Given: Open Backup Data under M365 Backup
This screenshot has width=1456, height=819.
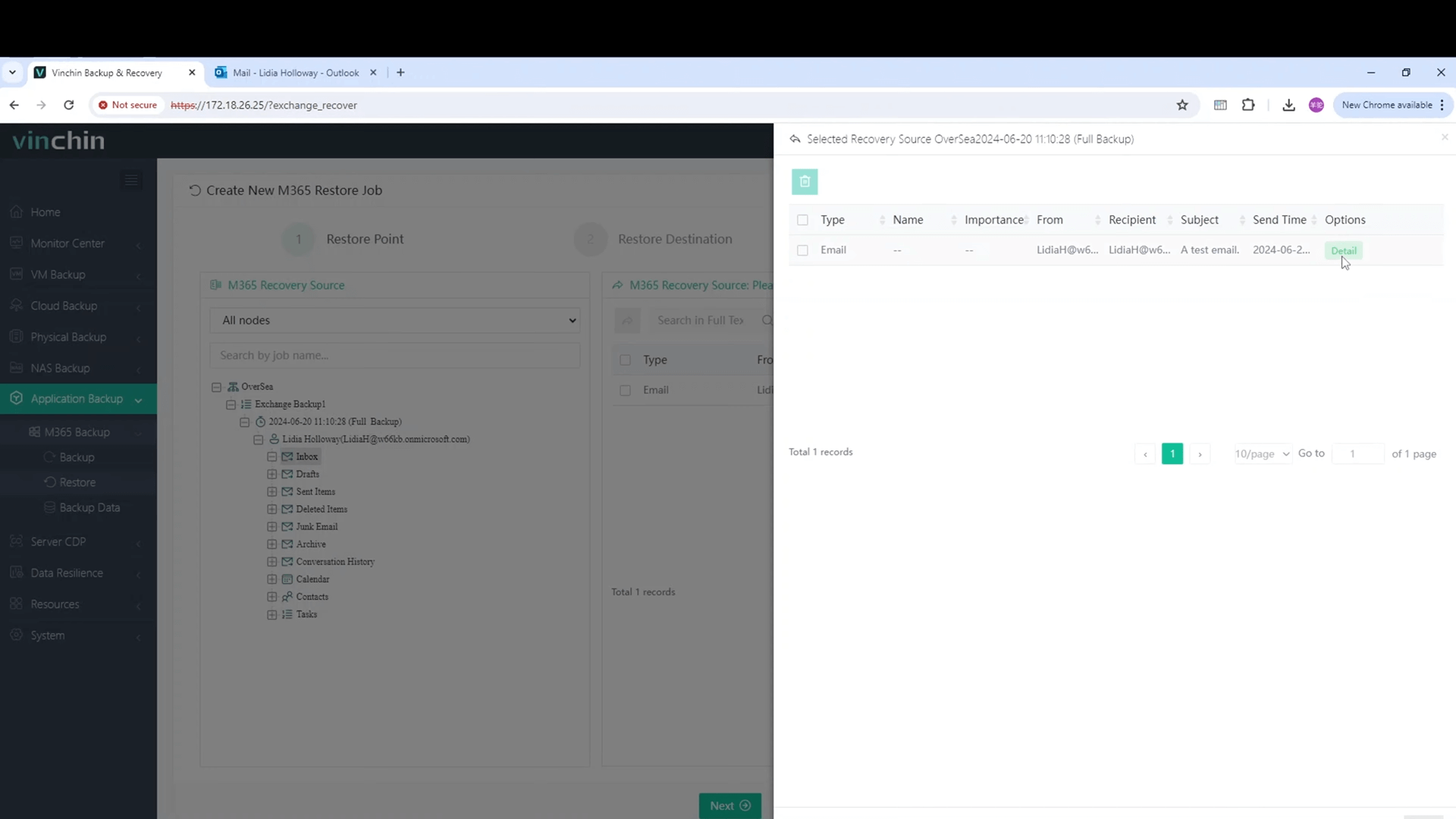Looking at the screenshot, I should pyautogui.click(x=89, y=507).
